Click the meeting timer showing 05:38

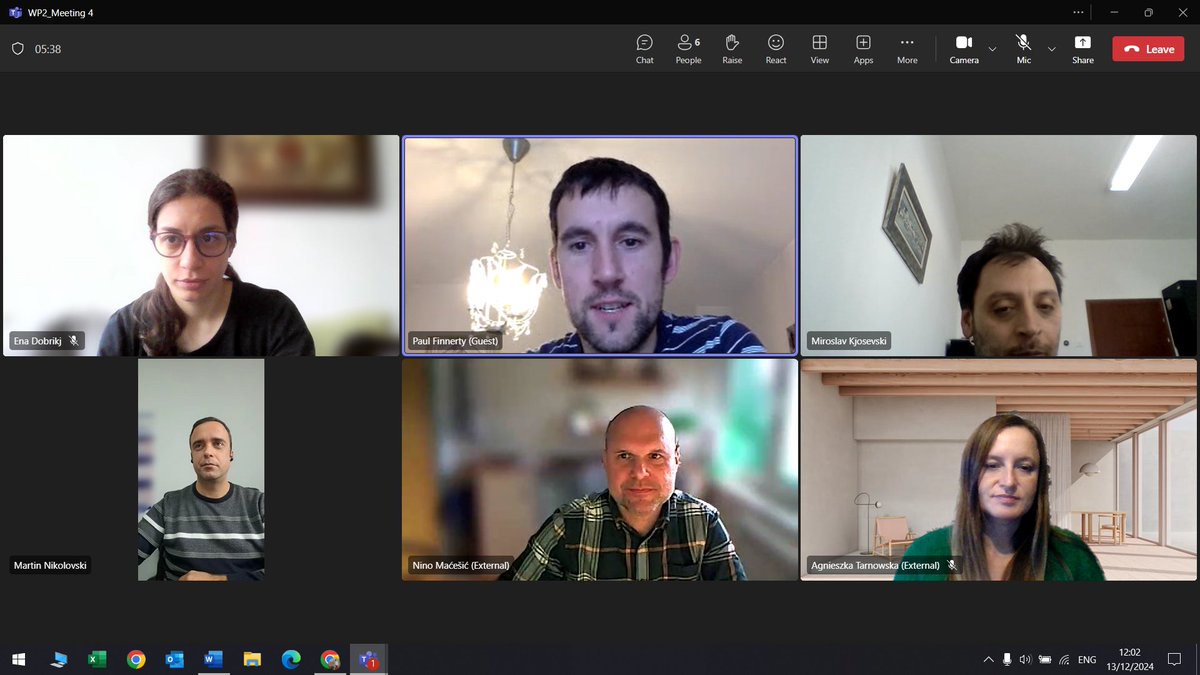48,49
